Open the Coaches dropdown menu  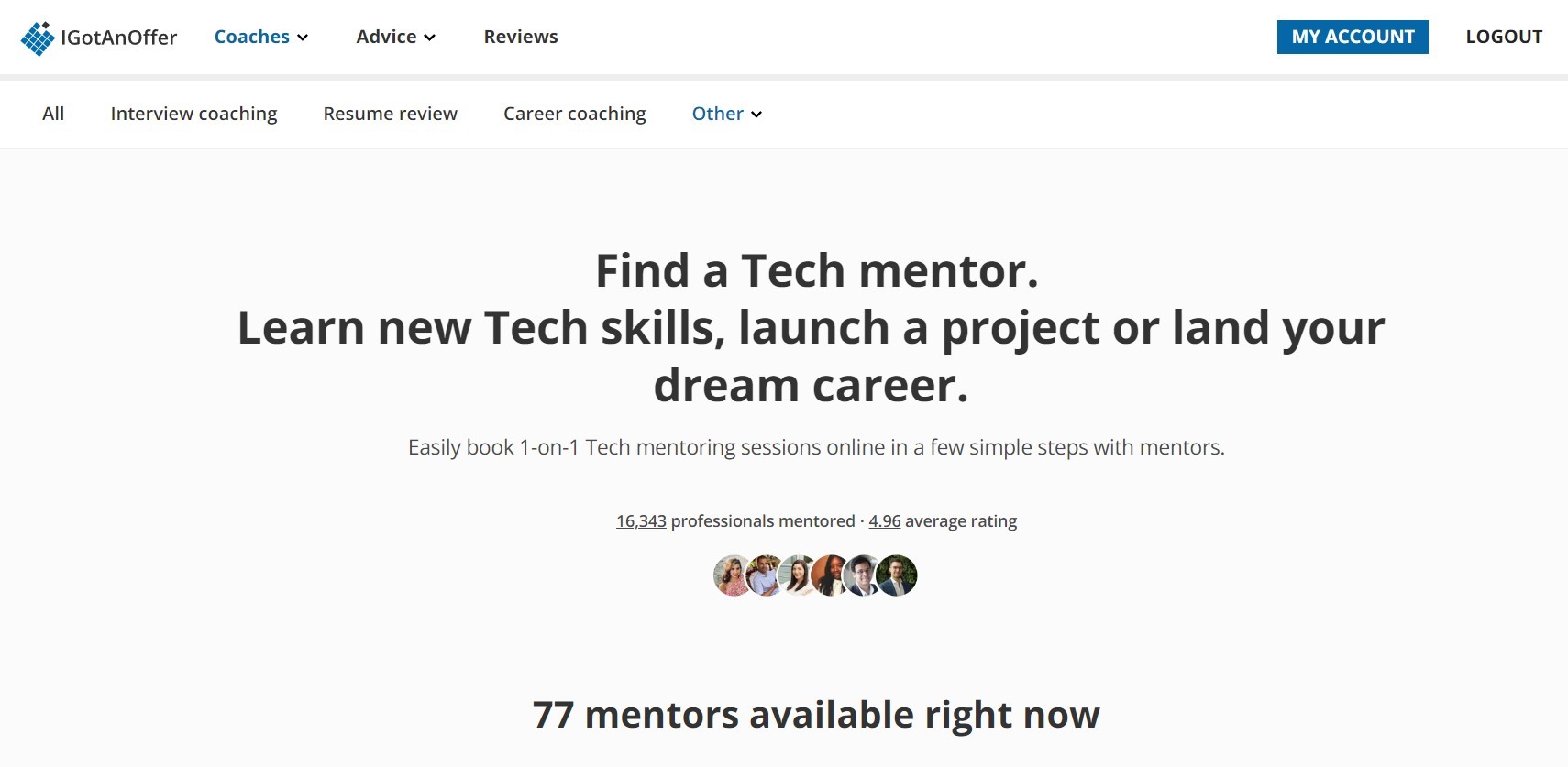pyautogui.click(x=261, y=37)
